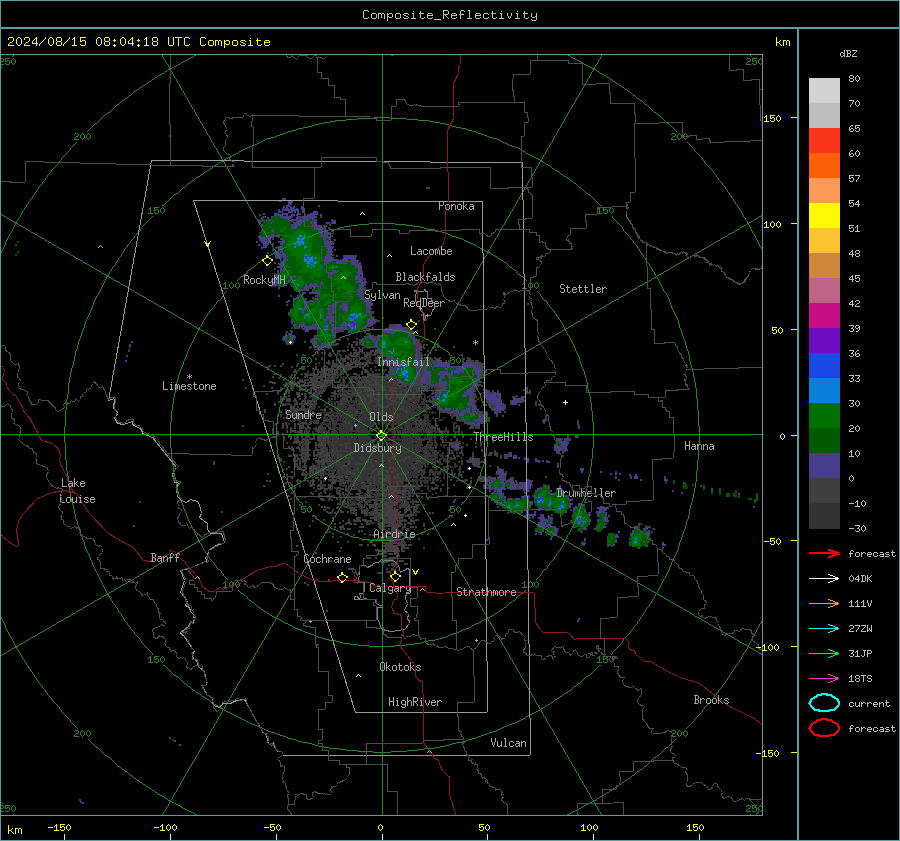Viewport: 900px width, 841px height.
Task: Click the yellow diamond marker at Didsbury radar center
Action: click(x=382, y=436)
